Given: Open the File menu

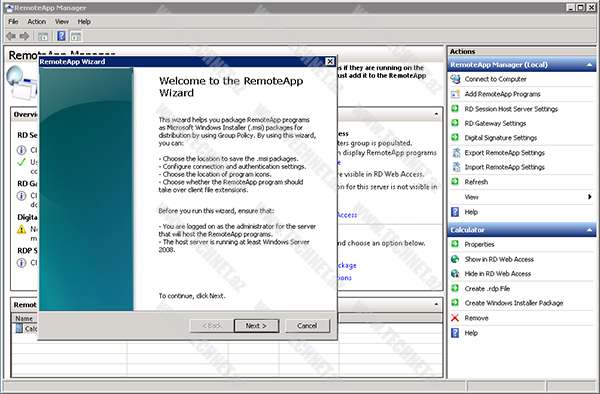Looking at the screenshot, I should pos(13,22).
